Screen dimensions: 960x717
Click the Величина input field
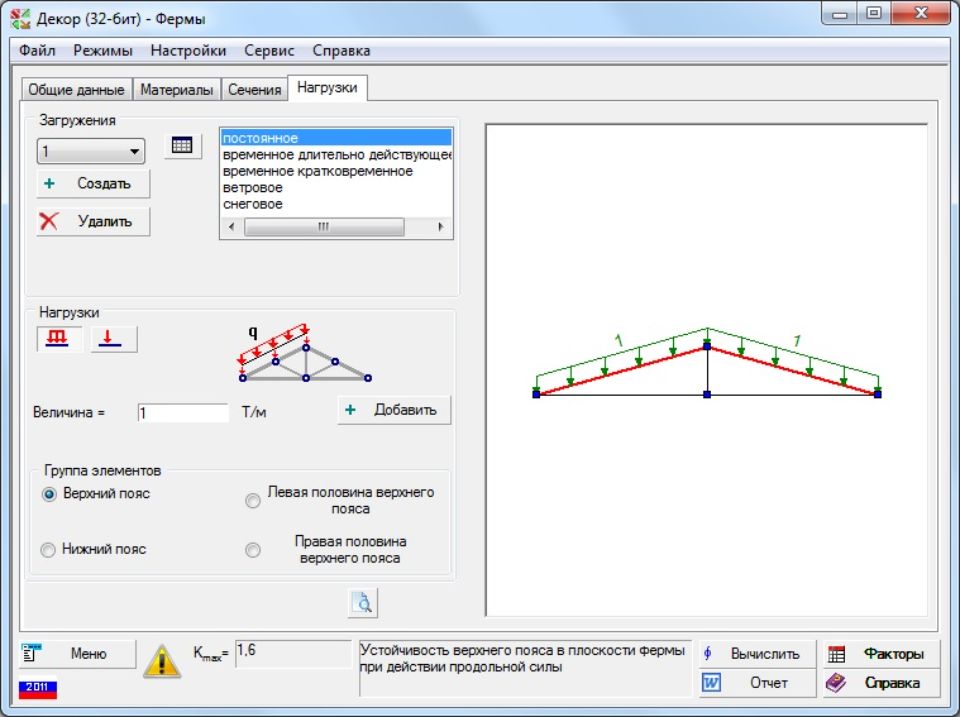point(183,413)
